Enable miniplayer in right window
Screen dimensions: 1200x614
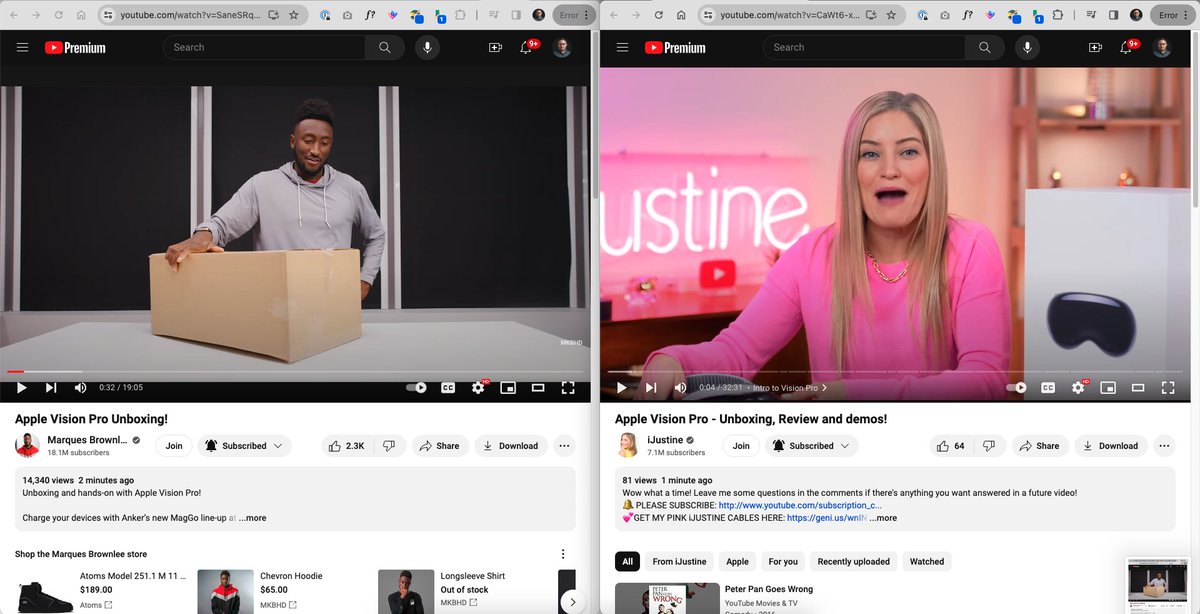tap(1108, 388)
